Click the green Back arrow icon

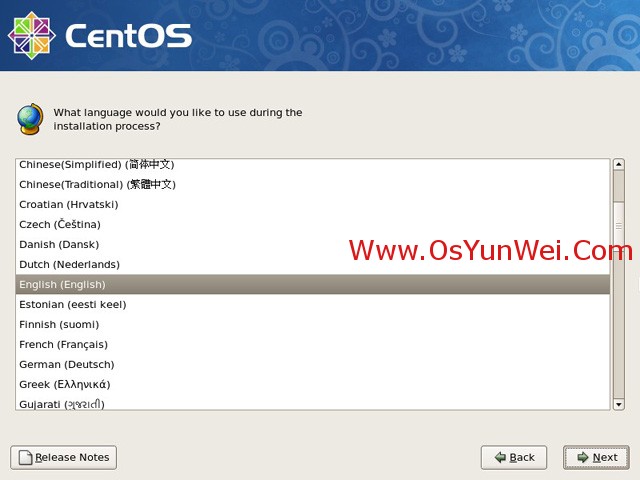click(500, 458)
